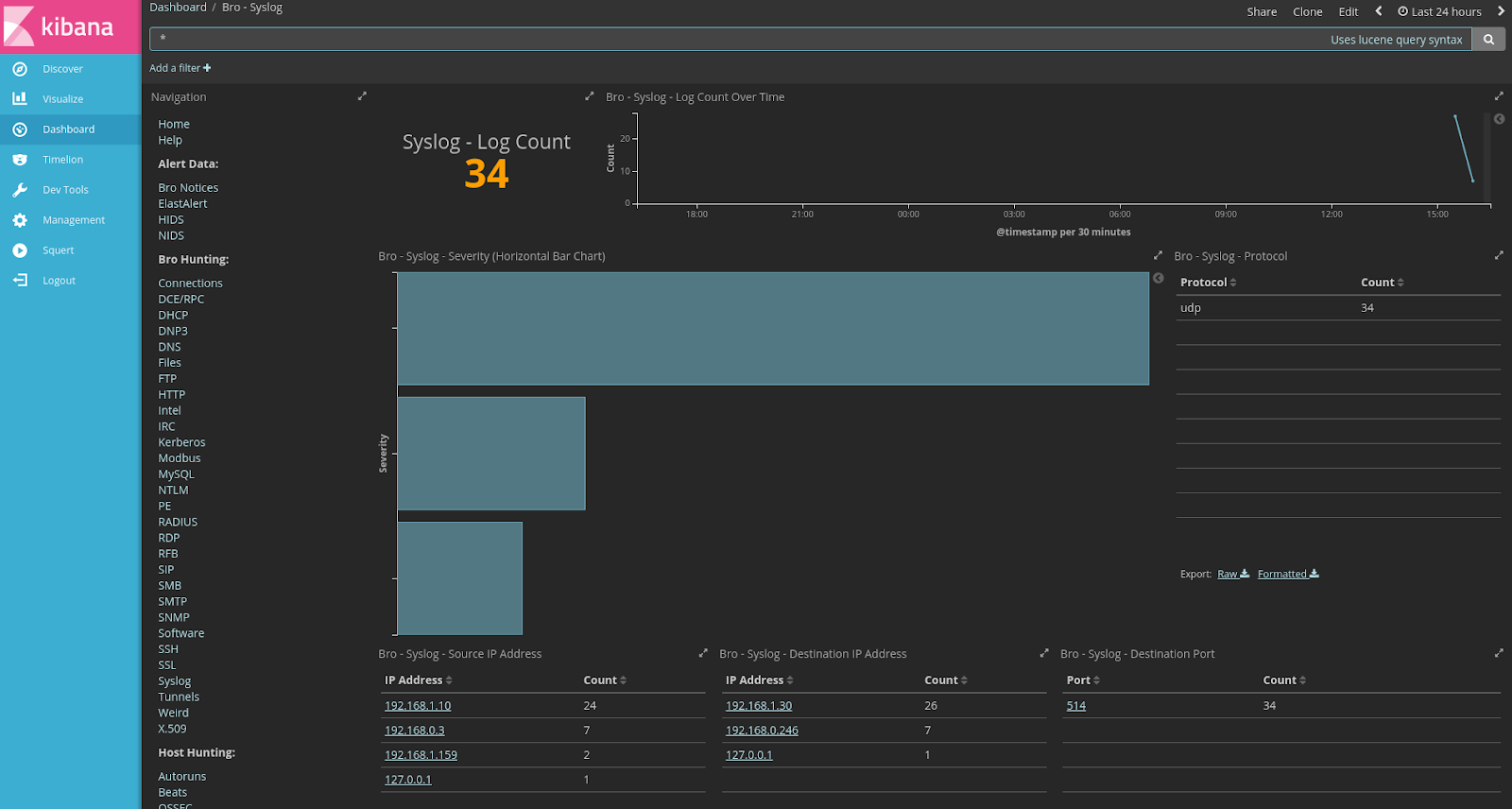The image size is (1512, 809).
Task: Open Kerberos hunting link
Action: click(181, 442)
